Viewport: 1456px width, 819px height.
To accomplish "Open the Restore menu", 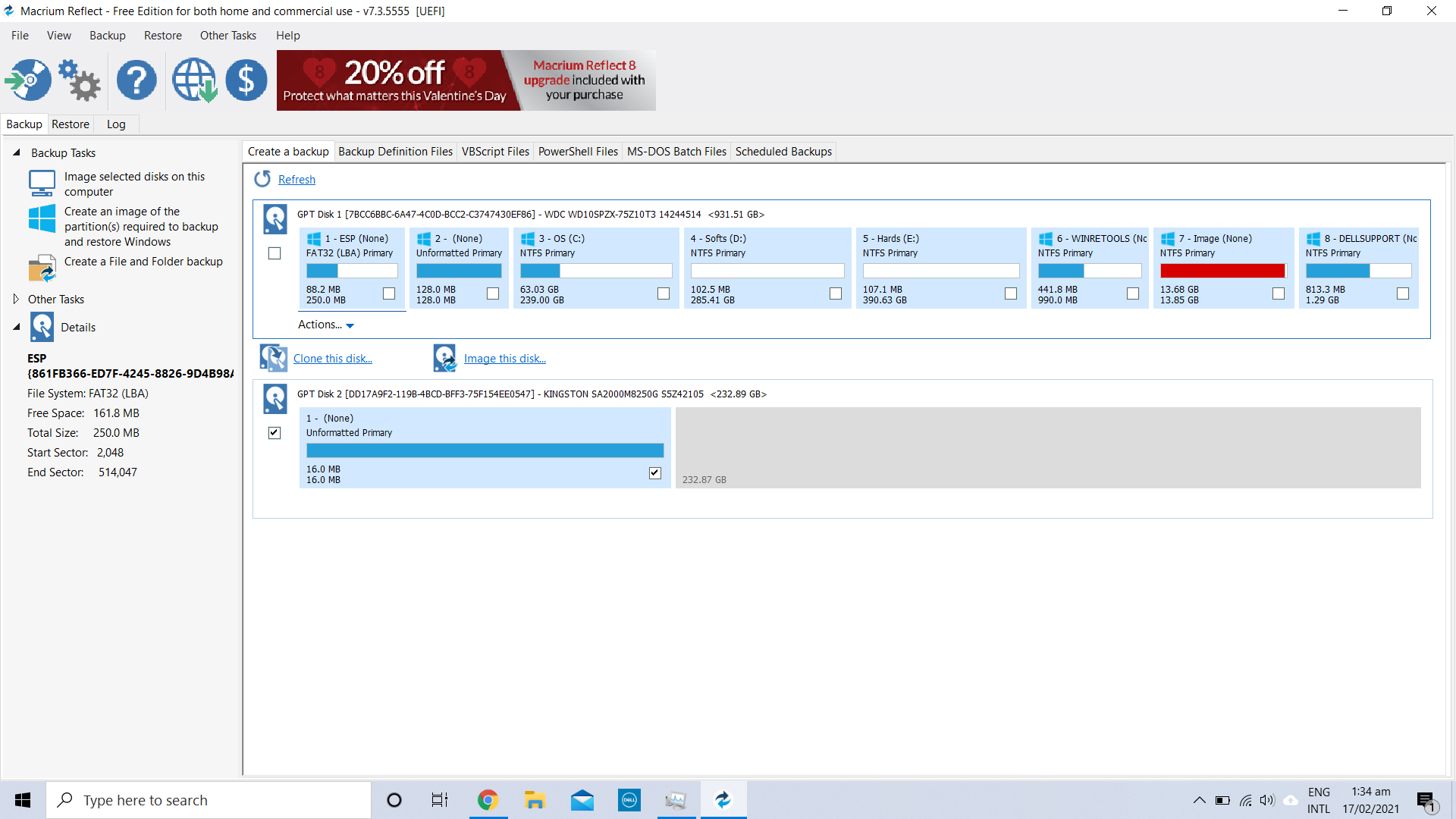I will click(162, 35).
